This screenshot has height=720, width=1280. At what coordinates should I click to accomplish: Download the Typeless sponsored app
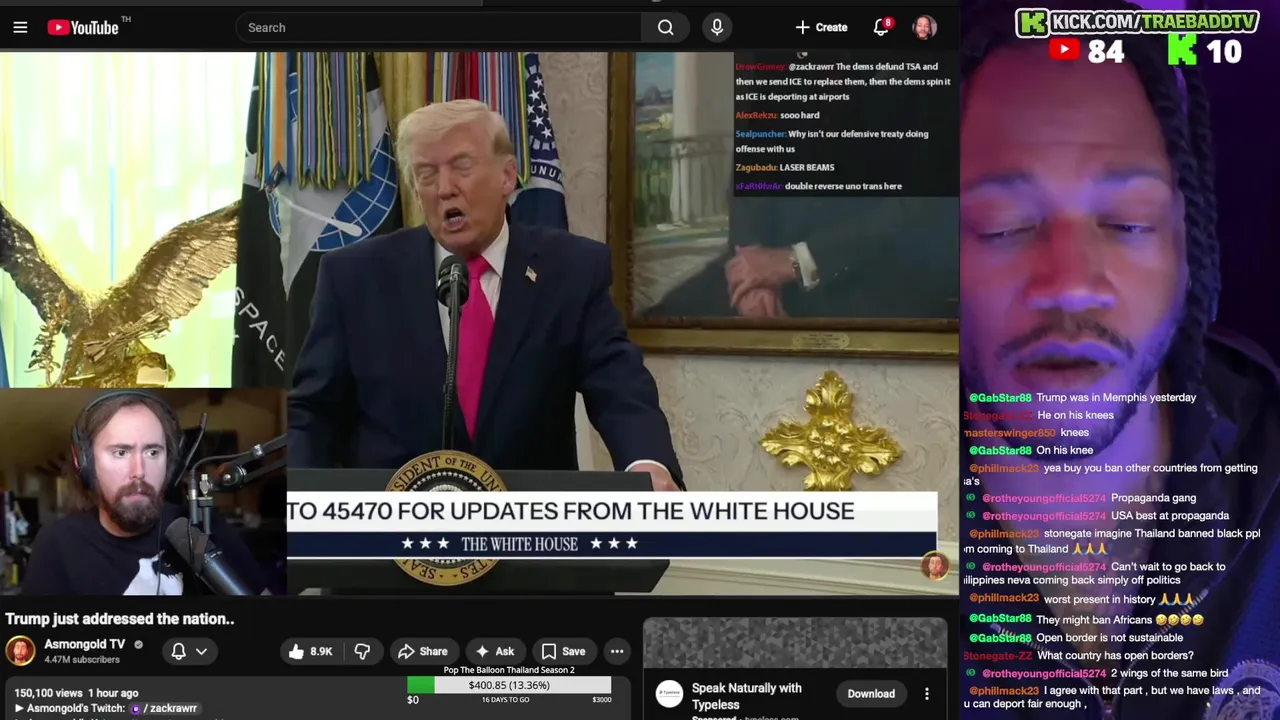point(871,694)
